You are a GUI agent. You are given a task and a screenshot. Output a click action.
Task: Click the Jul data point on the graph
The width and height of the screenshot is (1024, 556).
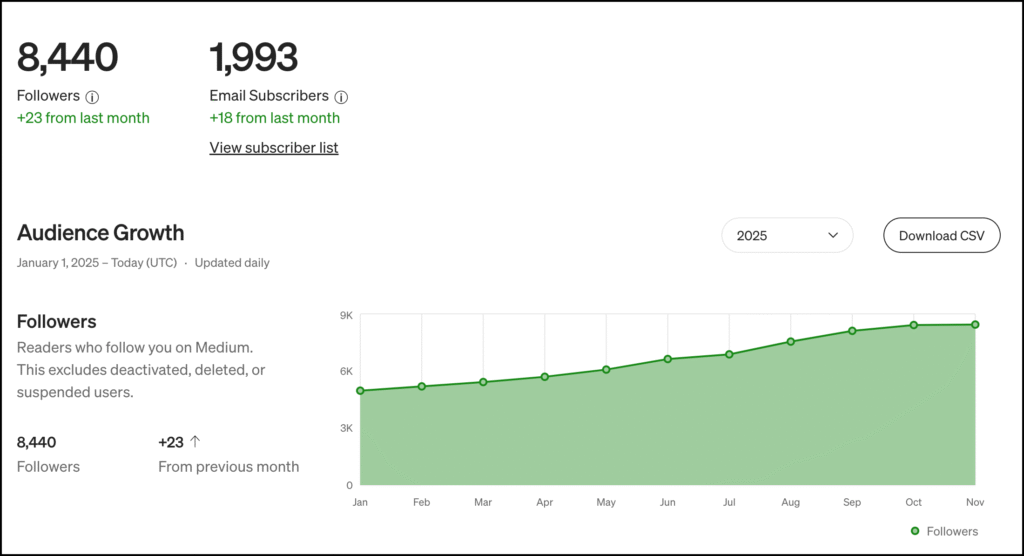point(729,354)
